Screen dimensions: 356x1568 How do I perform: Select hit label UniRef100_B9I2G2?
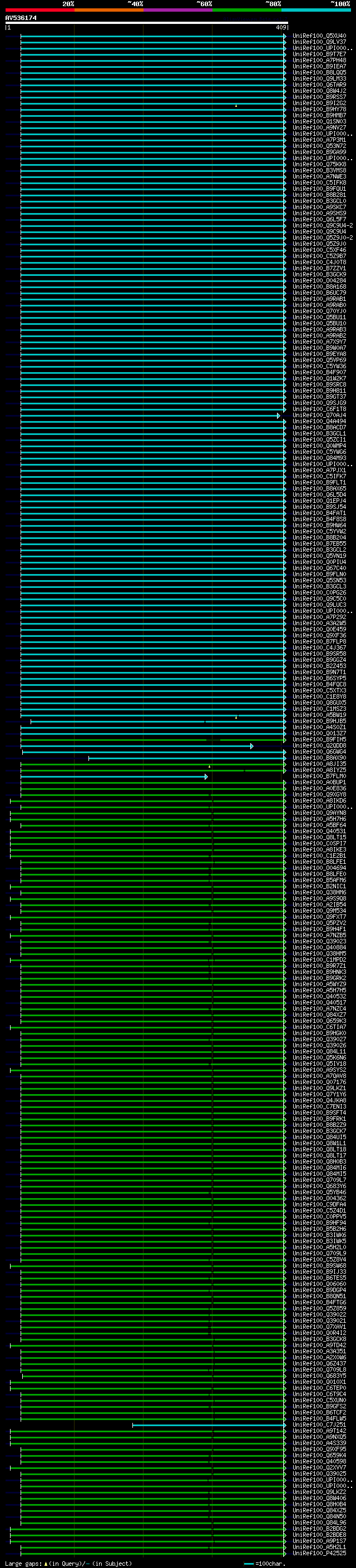pyautogui.click(x=319, y=103)
